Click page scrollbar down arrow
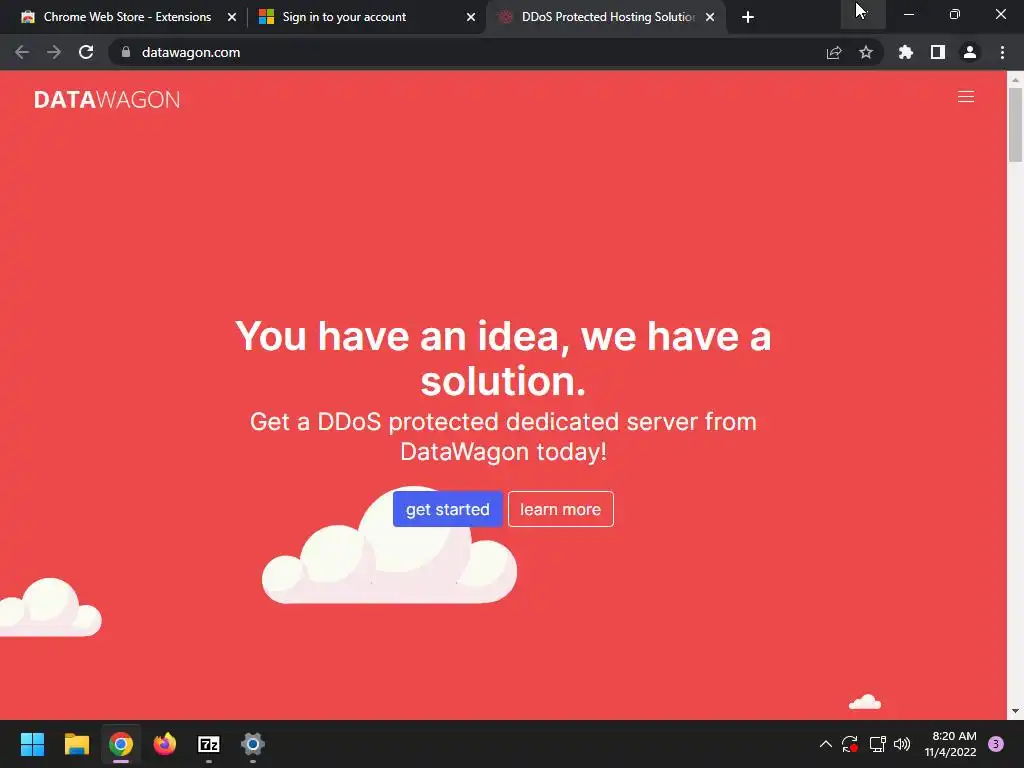This screenshot has width=1024, height=768. tap(1015, 711)
